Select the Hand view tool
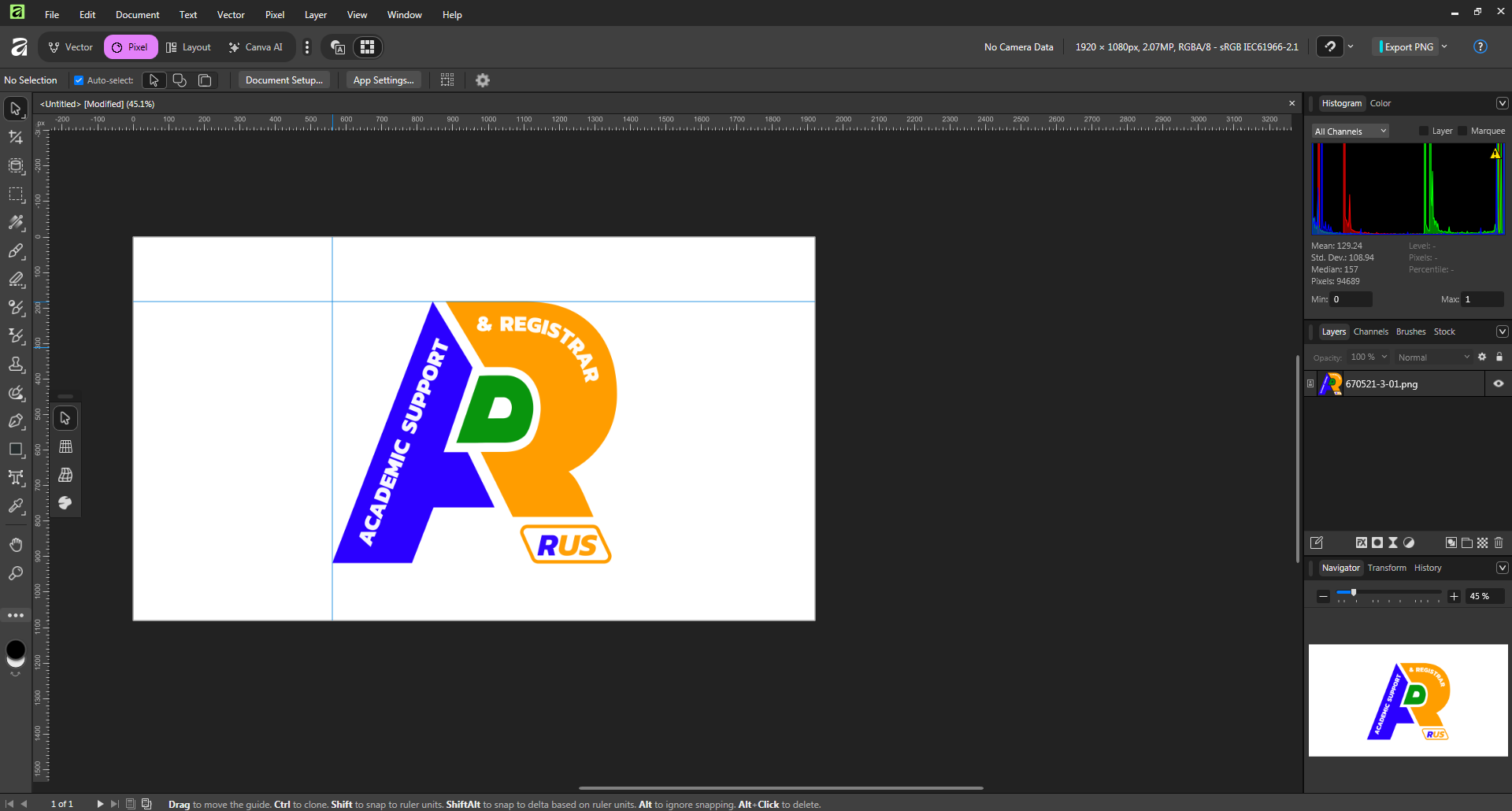 16,545
